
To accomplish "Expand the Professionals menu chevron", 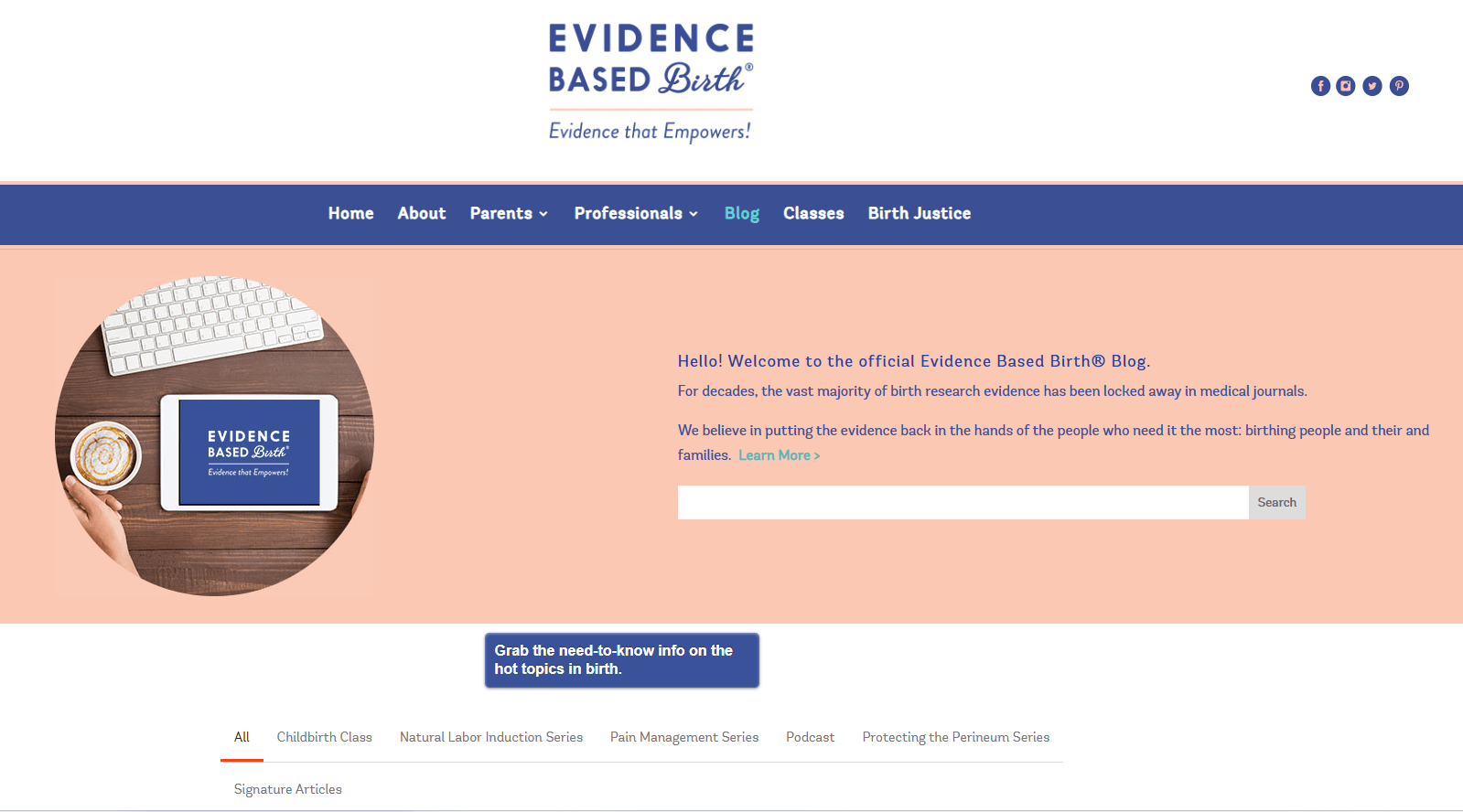I will [x=694, y=214].
